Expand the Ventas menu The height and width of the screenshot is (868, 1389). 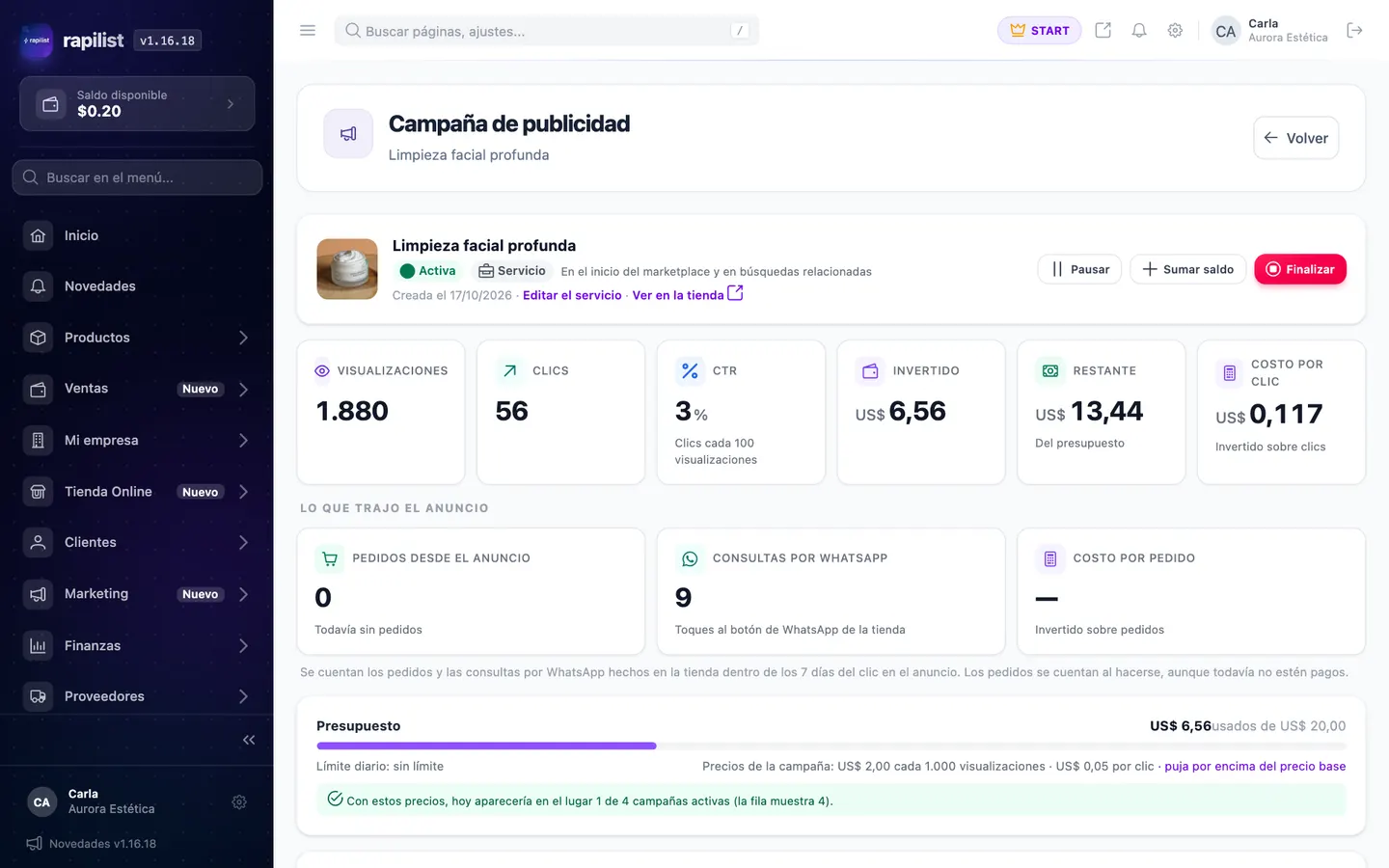tap(137, 389)
